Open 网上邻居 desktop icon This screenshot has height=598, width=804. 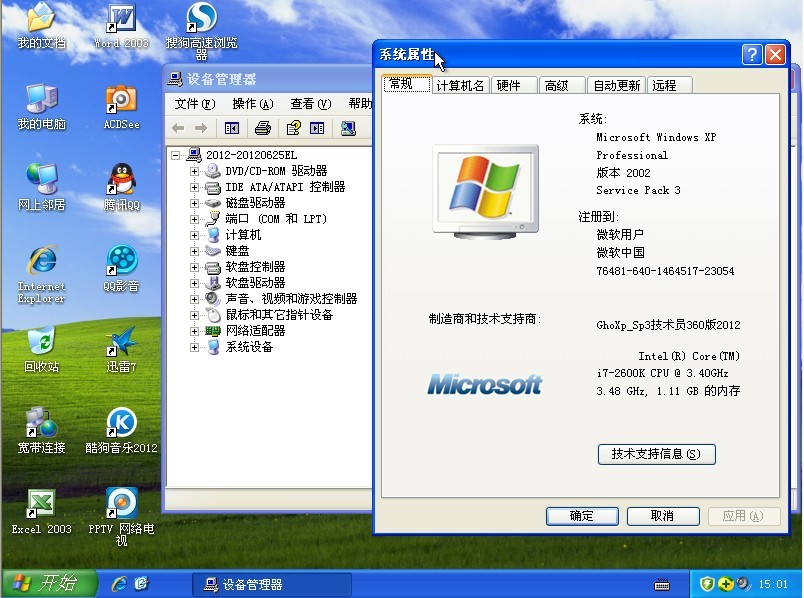click(x=41, y=187)
